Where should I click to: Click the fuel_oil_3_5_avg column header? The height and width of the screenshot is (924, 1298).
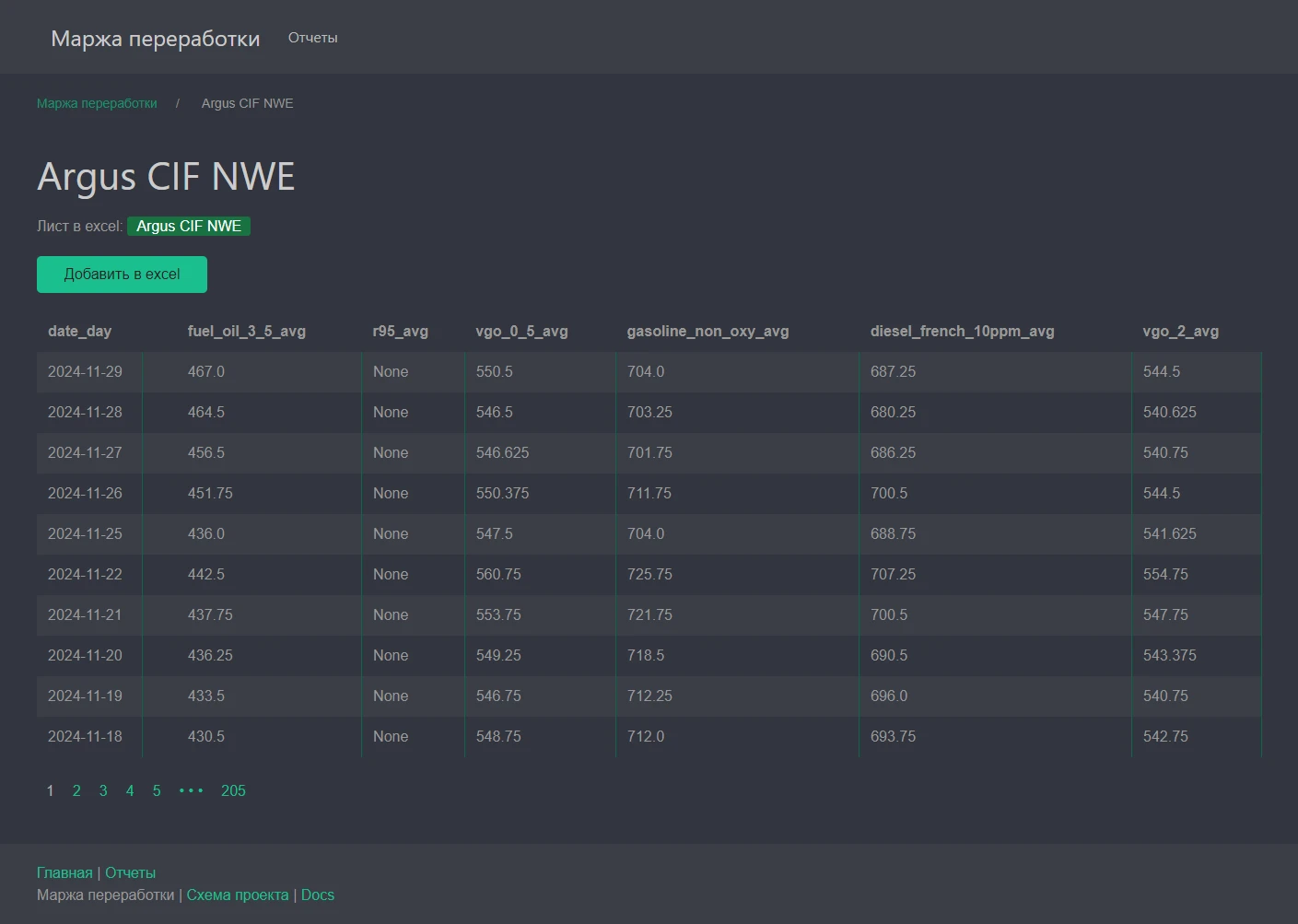246,331
